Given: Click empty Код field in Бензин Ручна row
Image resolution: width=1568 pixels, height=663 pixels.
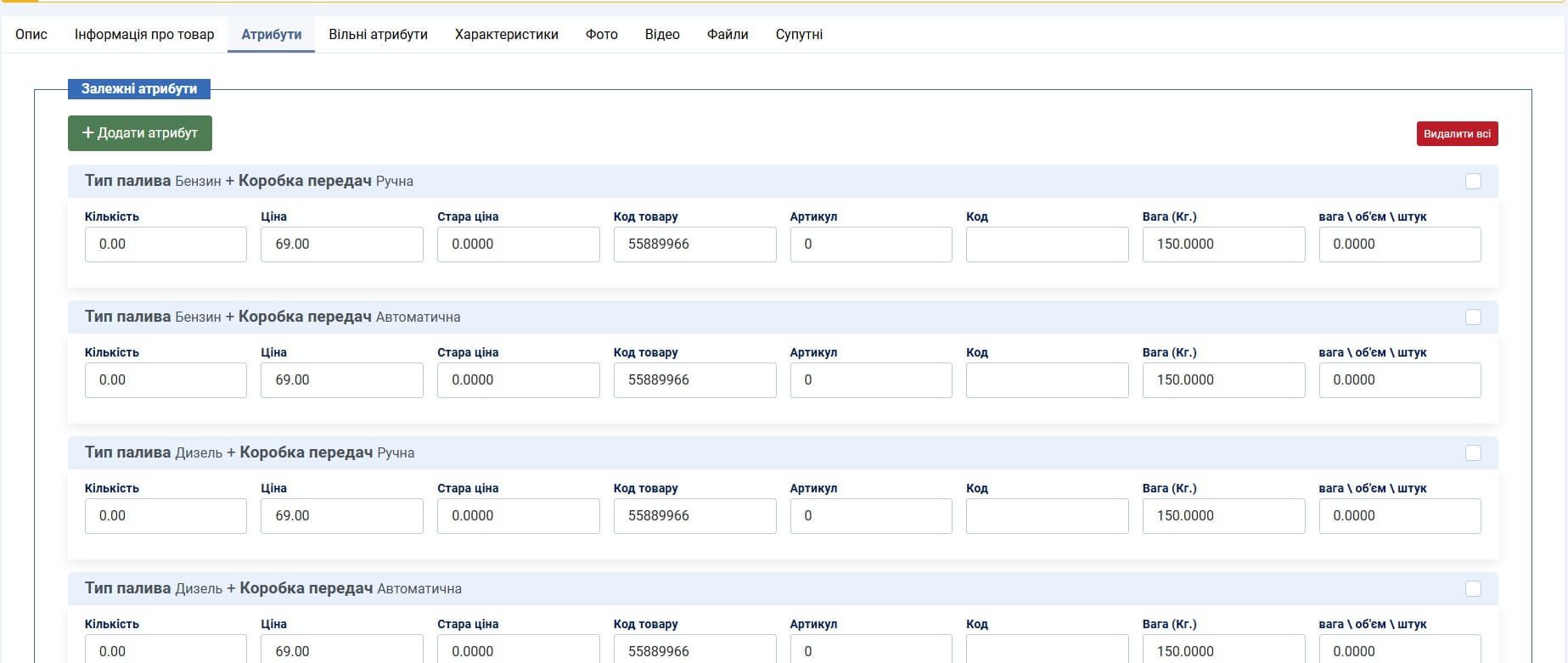Looking at the screenshot, I should [1047, 244].
